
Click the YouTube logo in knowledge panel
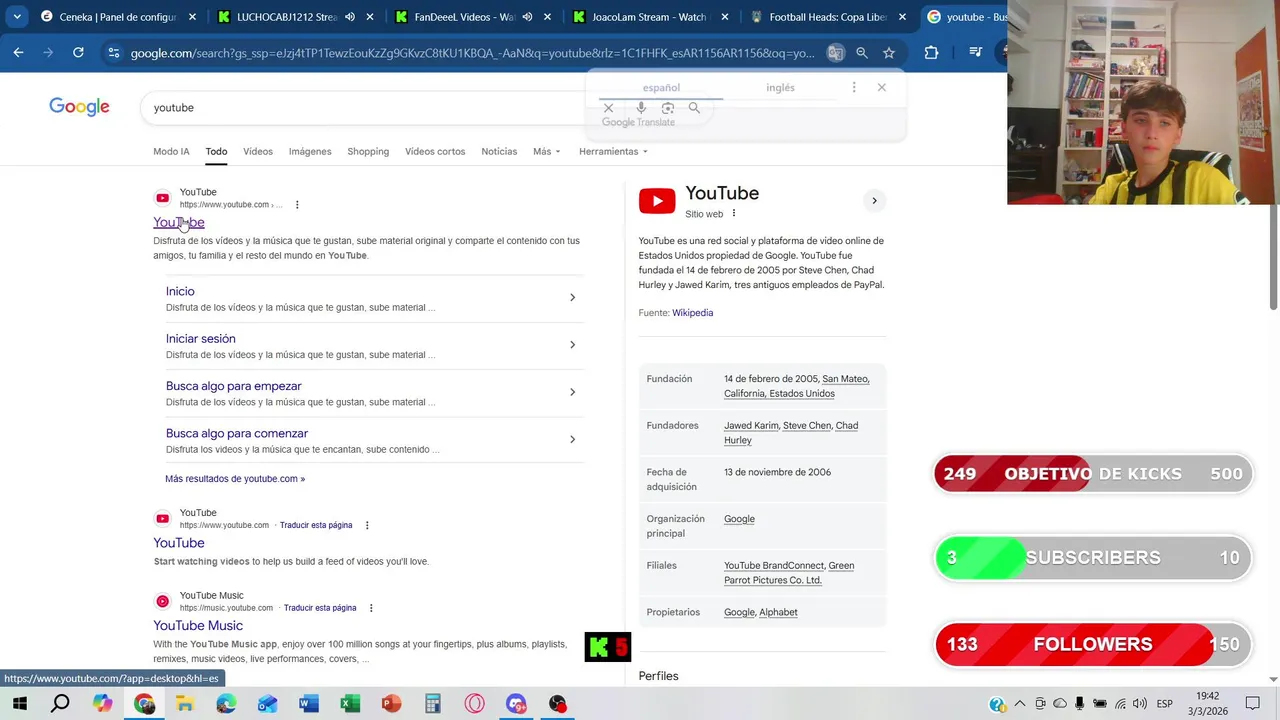(x=657, y=201)
